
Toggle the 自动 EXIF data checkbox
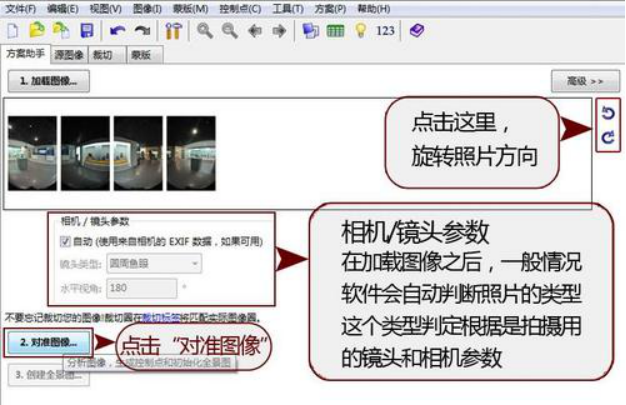click(x=66, y=241)
